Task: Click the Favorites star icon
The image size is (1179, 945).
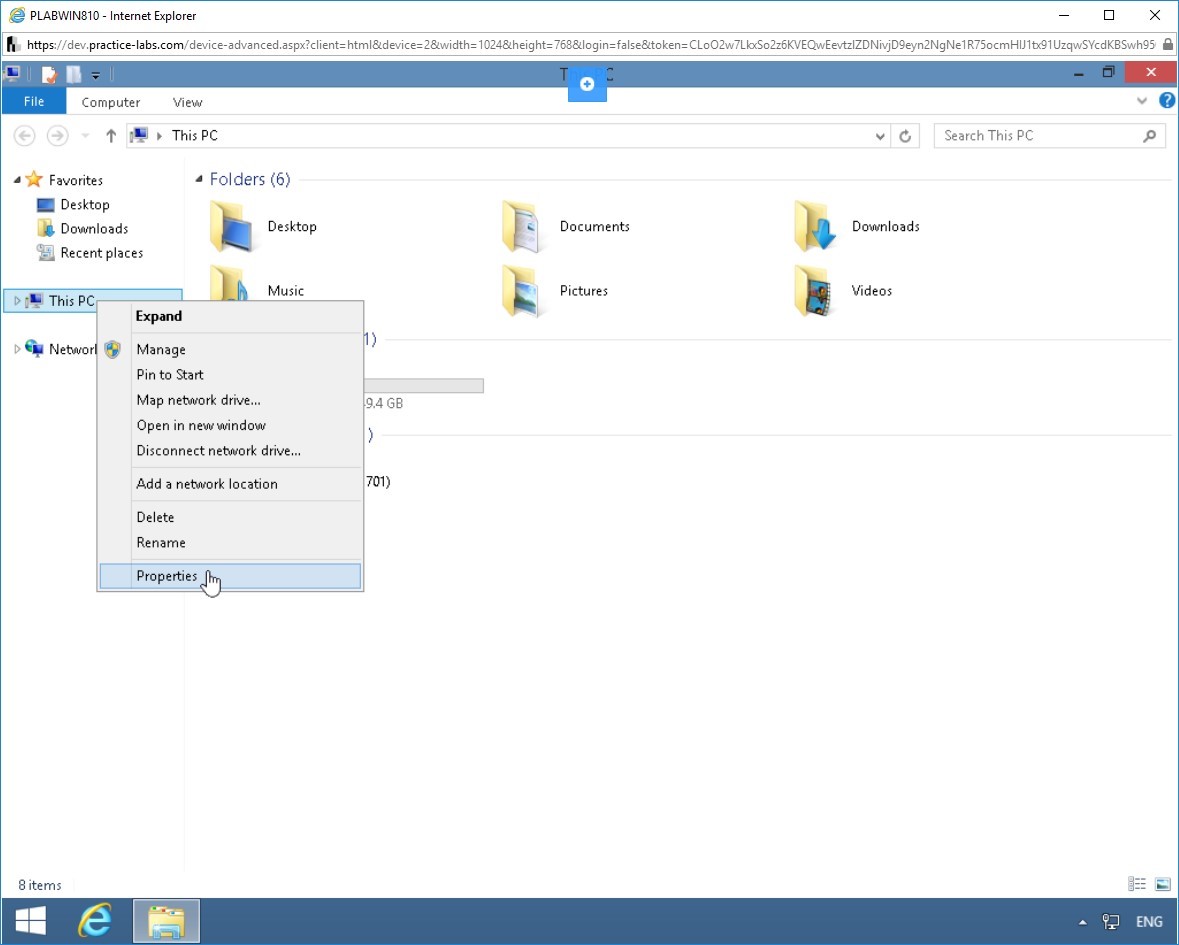Action: click(x=34, y=179)
